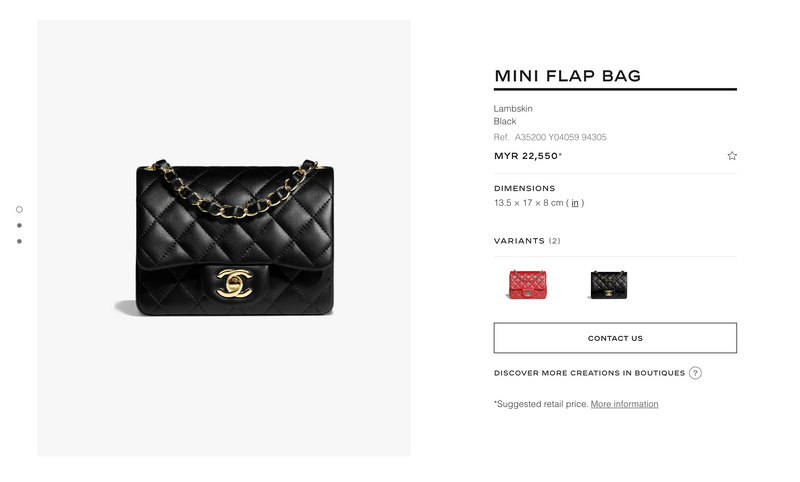Show the third product image via dot
800x482 pixels.
click(x=19, y=241)
